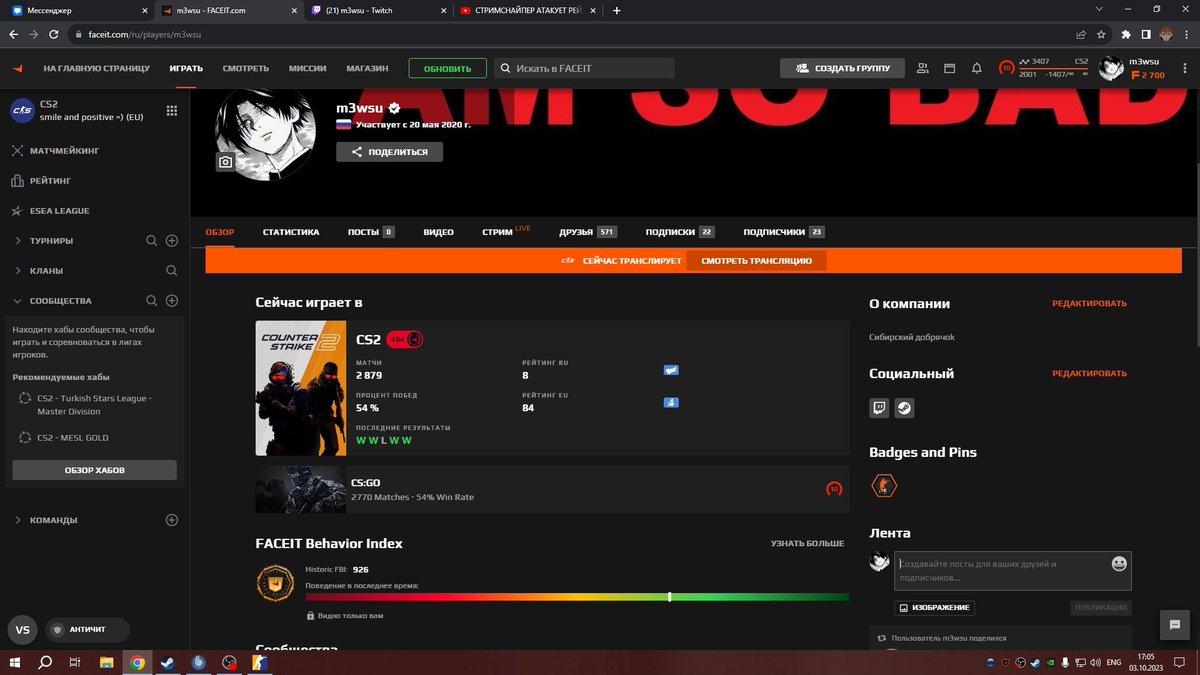Switch to Twitch browser tab
This screenshot has width=1200, height=675.
377,10
